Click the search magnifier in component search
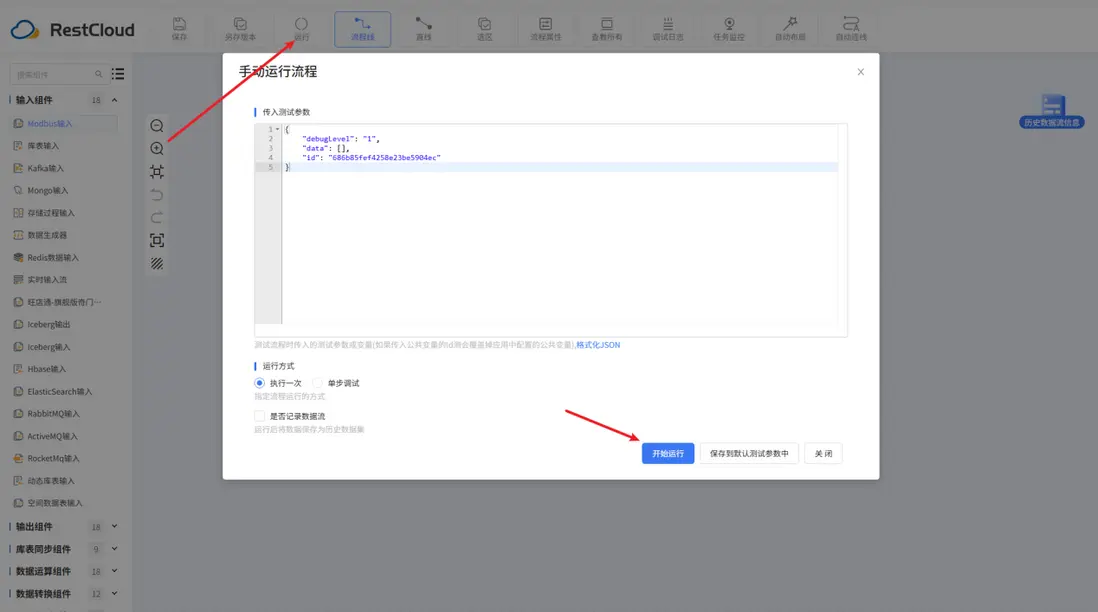The height and width of the screenshot is (612, 1098). pyautogui.click(x=98, y=74)
